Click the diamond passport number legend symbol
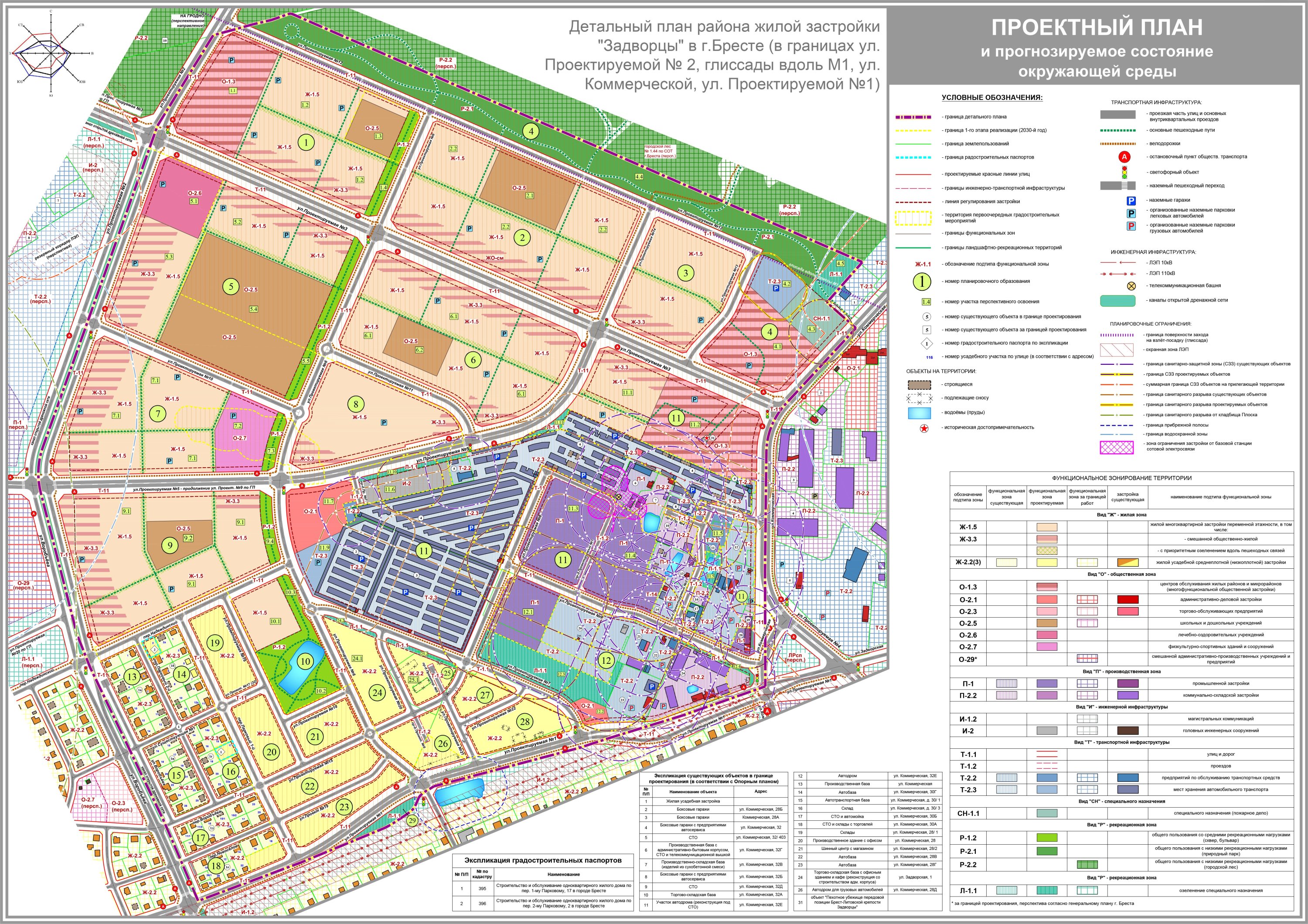This screenshot has height=924, width=1308. pos(927,343)
